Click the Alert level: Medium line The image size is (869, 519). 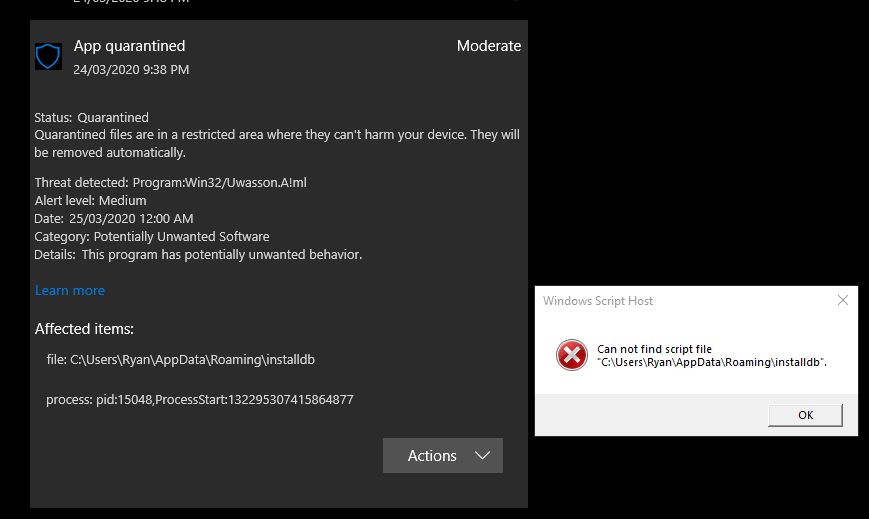(90, 201)
